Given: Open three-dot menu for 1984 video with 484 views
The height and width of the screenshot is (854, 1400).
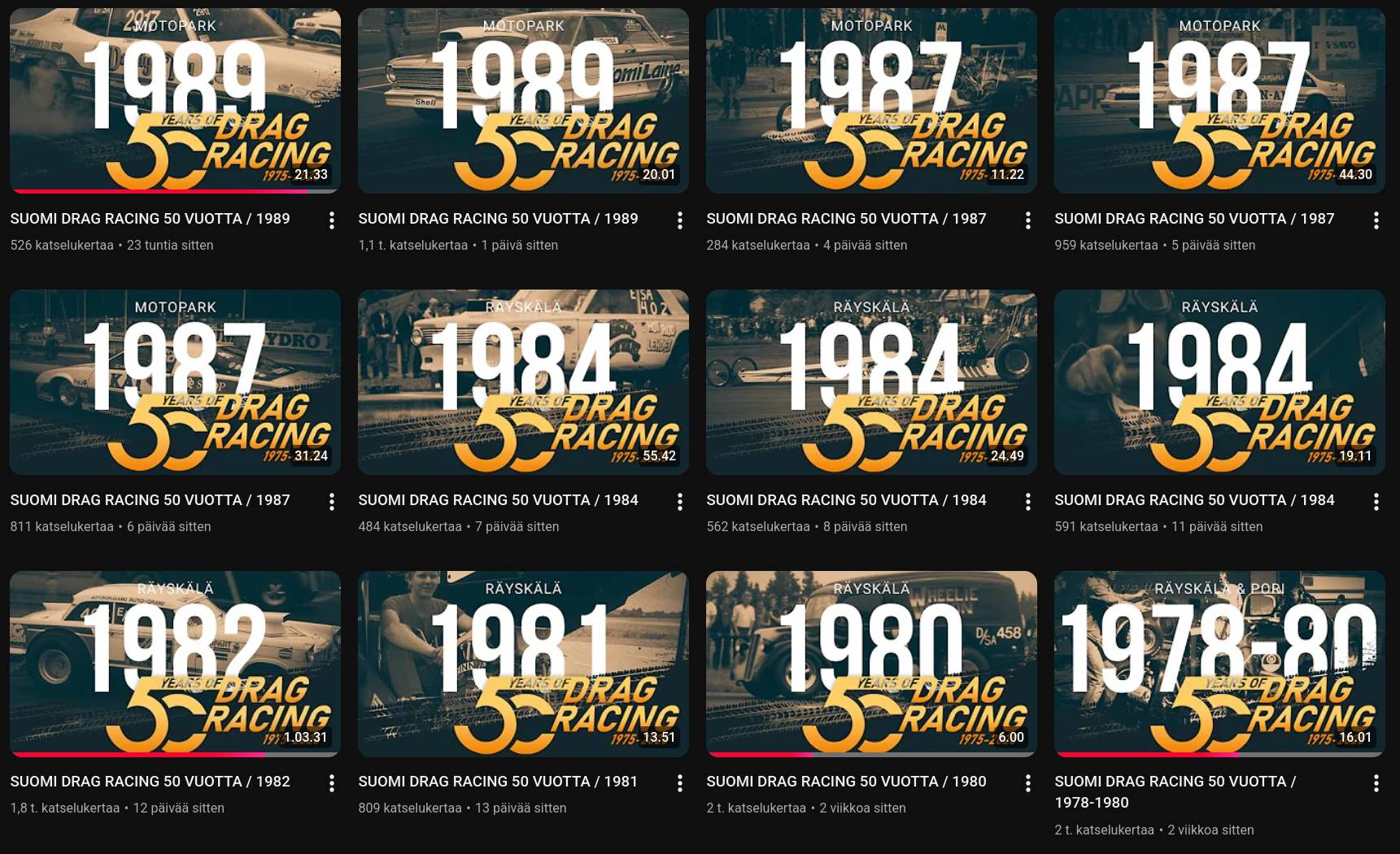Looking at the screenshot, I should point(679,502).
